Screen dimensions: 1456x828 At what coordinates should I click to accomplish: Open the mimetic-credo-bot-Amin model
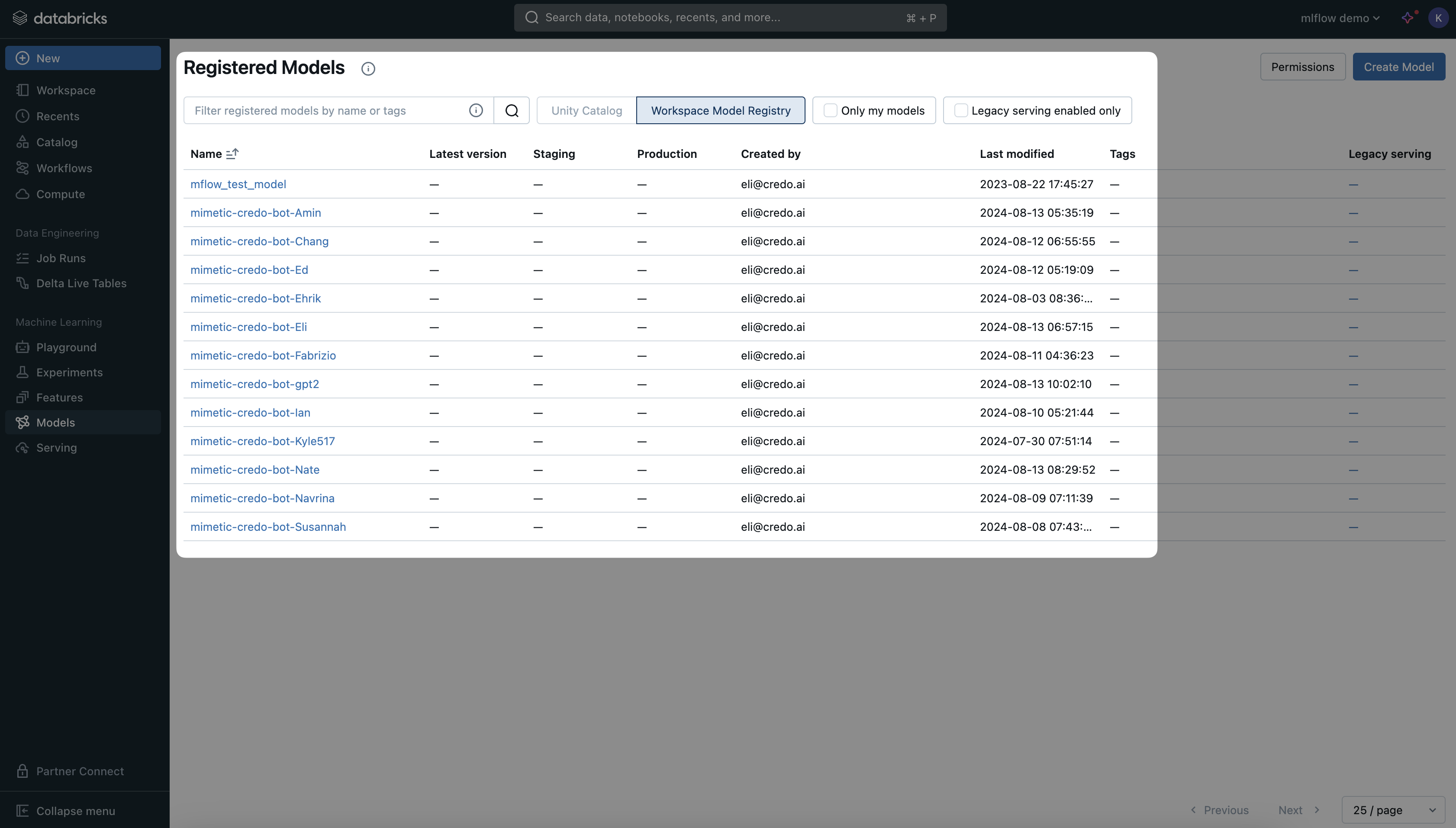pos(255,213)
